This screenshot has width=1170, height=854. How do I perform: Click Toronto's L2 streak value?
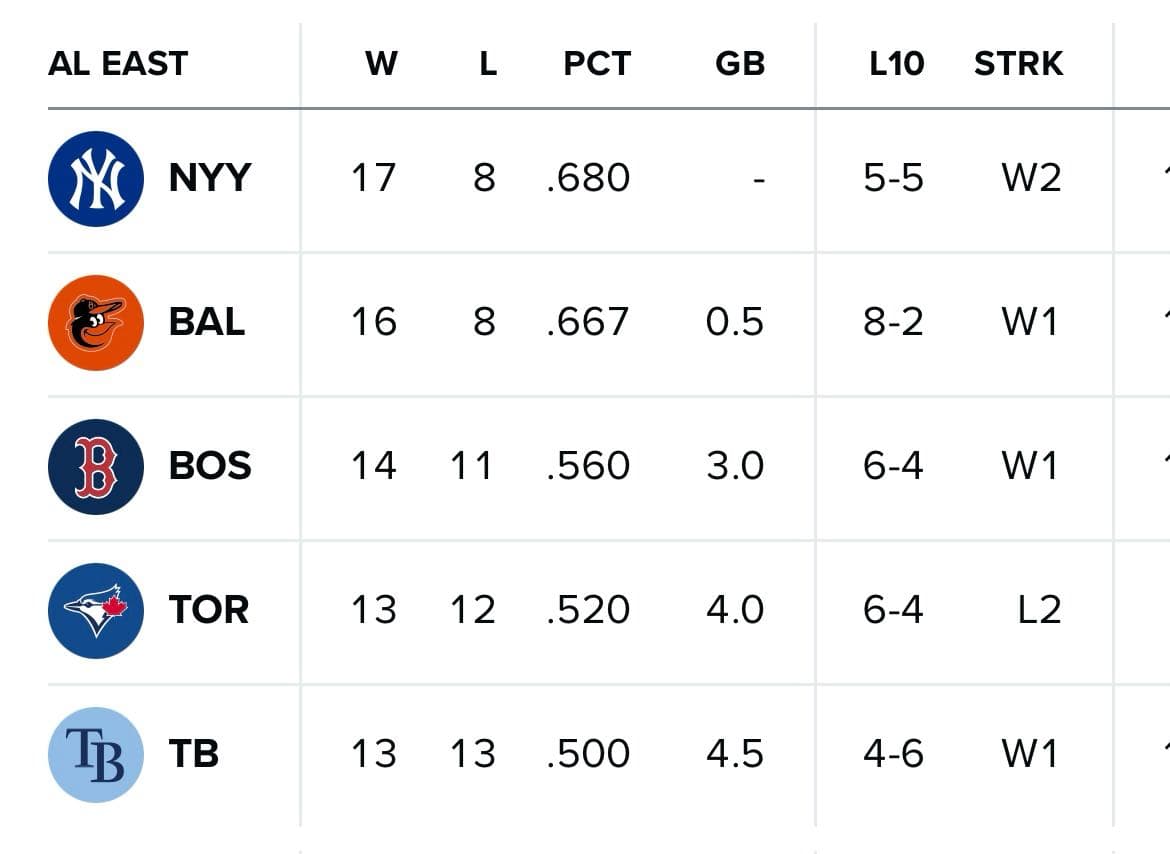tap(1039, 611)
